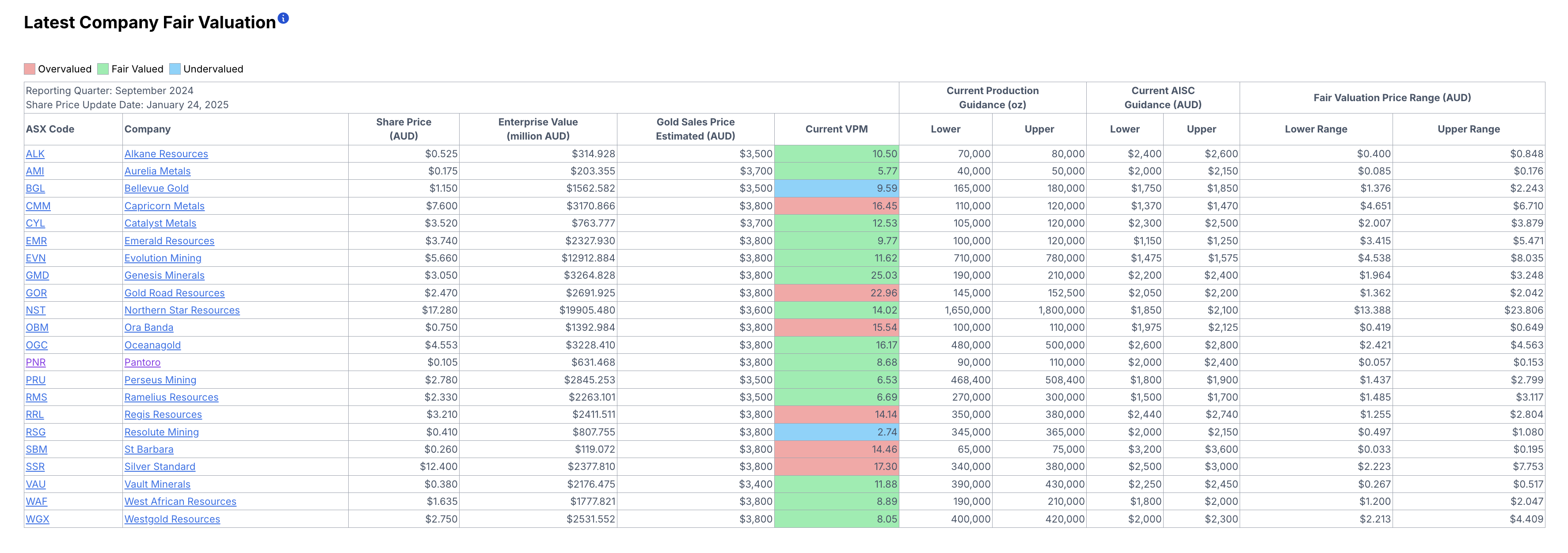Open the Ora Banda link
This screenshot has width=1568, height=553.
point(148,327)
